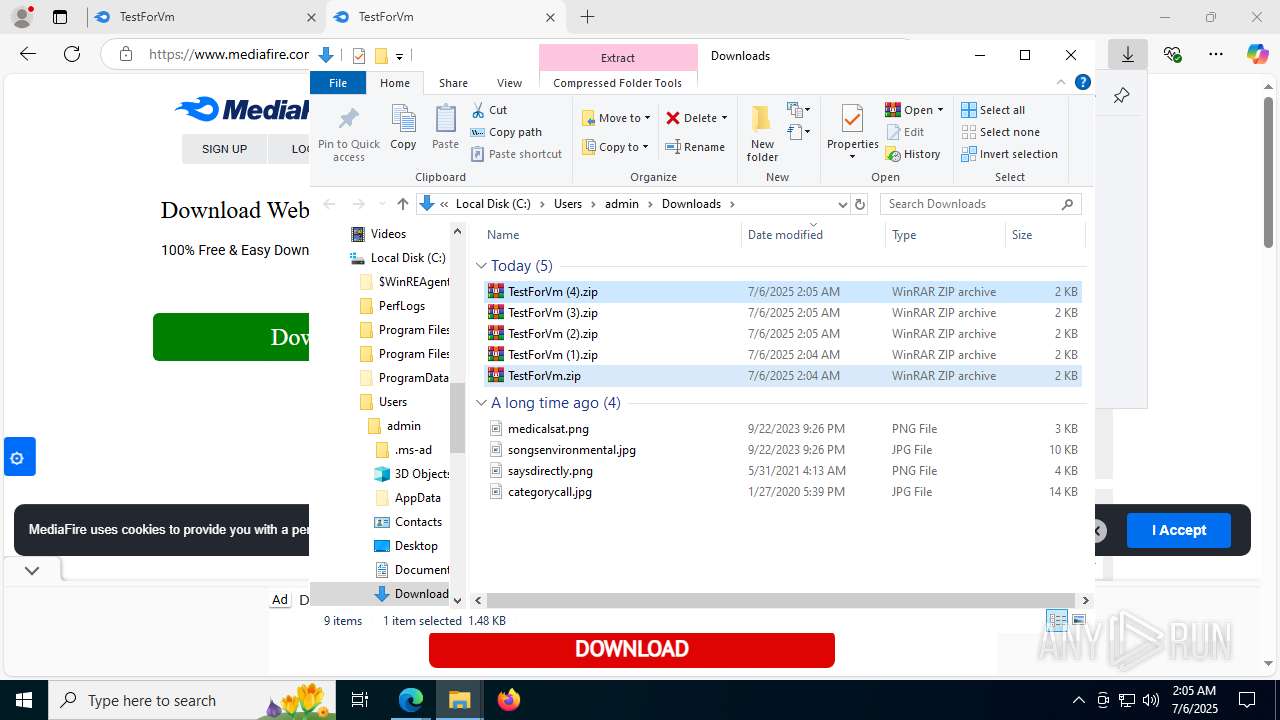Click the History command
This screenshot has height=720, width=1280.
tap(913, 154)
